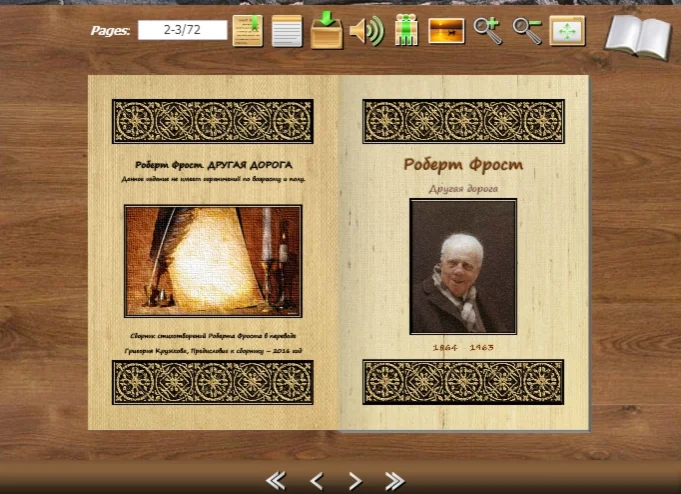This screenshot has height=494, width=681.
Task: Click the left page of the book
Action: [213, 252]
